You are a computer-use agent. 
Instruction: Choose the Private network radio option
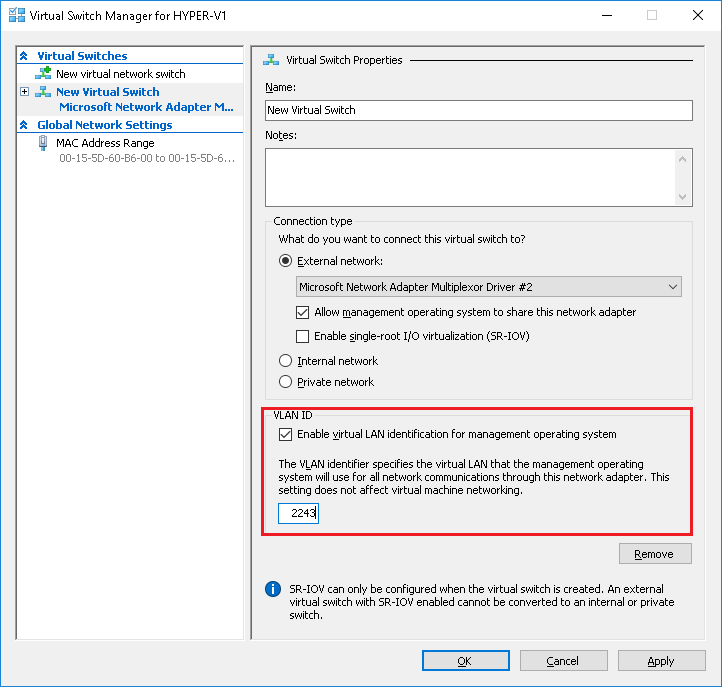click(x=285, y=382)
